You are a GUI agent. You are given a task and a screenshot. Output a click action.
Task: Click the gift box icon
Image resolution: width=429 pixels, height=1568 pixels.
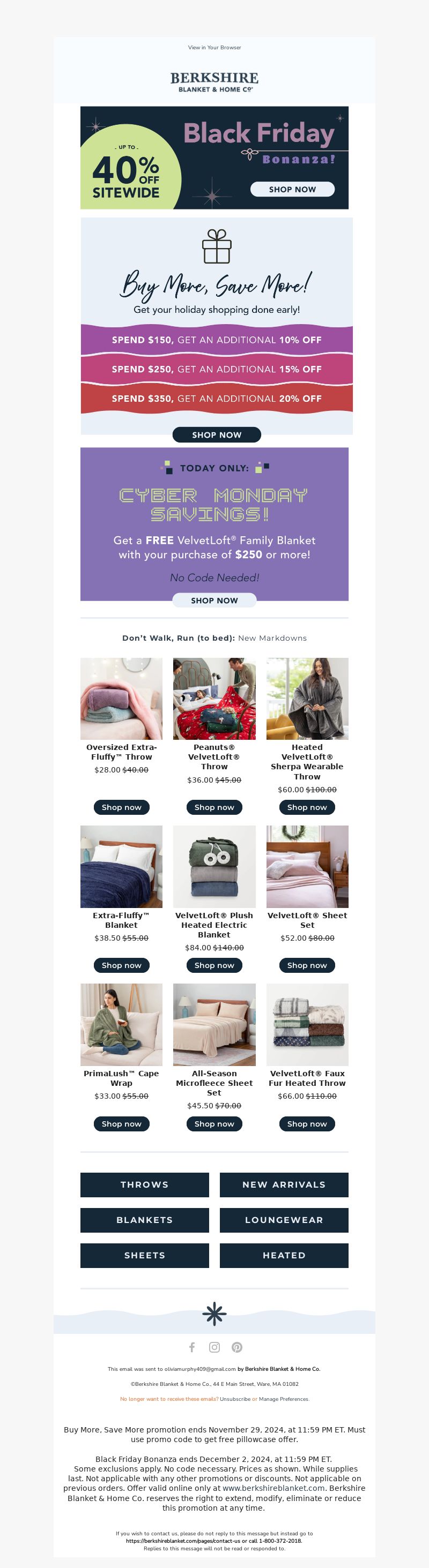[217, 246]
